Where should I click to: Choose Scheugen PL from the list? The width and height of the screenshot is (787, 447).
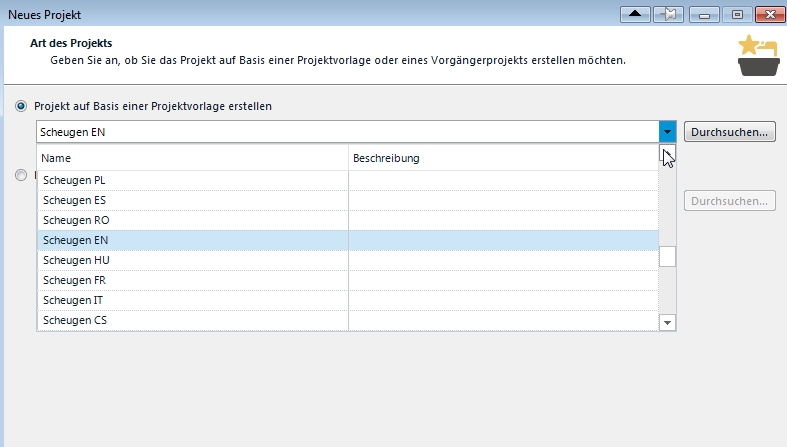pos(347,180)
